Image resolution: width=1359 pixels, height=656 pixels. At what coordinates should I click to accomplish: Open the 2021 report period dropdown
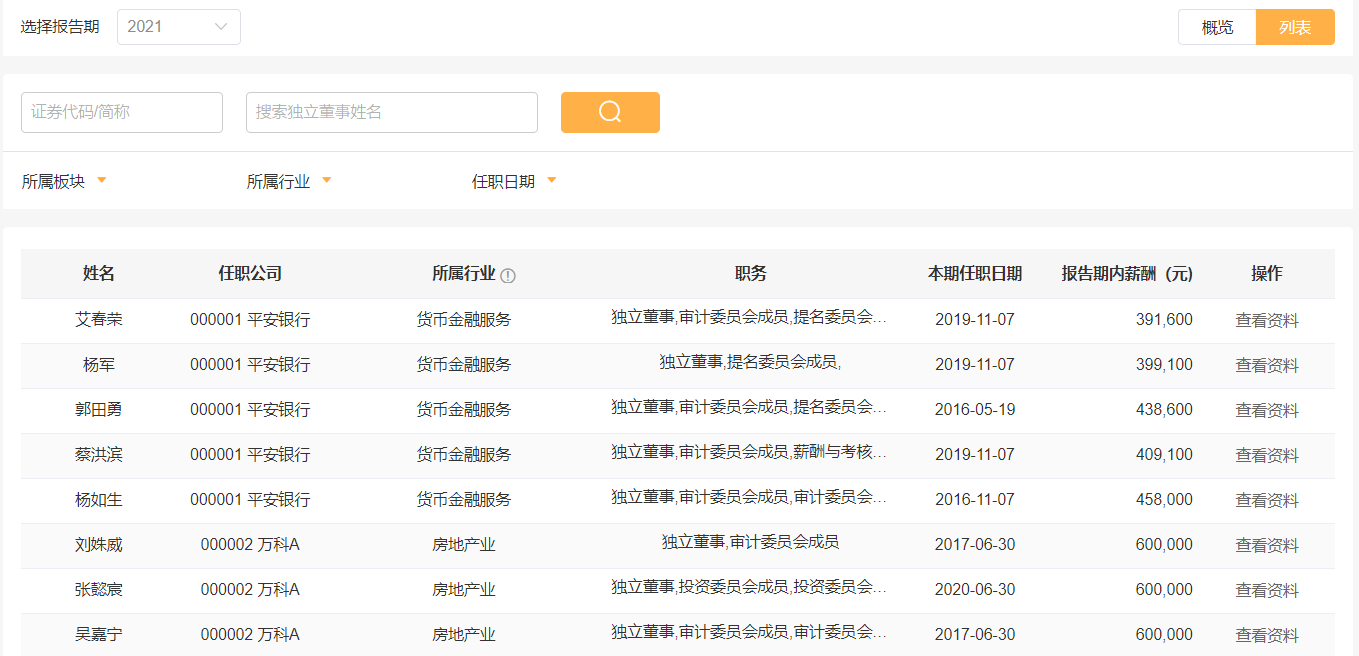[179, 27]
